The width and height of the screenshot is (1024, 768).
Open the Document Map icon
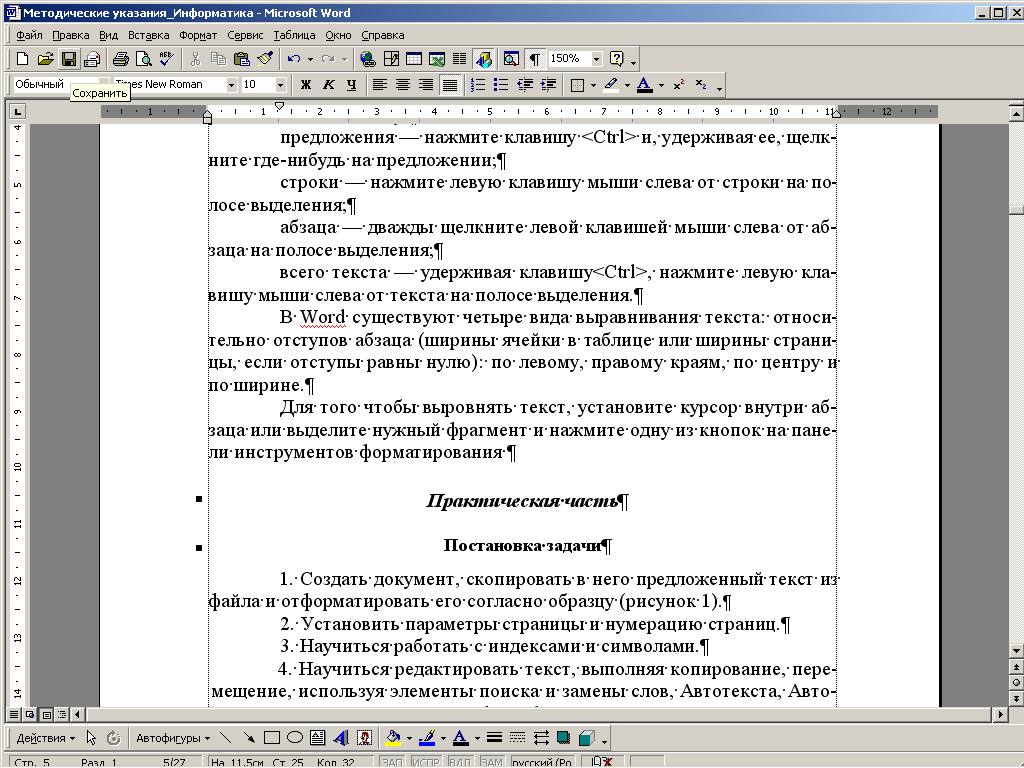click(x=511, y=59)
